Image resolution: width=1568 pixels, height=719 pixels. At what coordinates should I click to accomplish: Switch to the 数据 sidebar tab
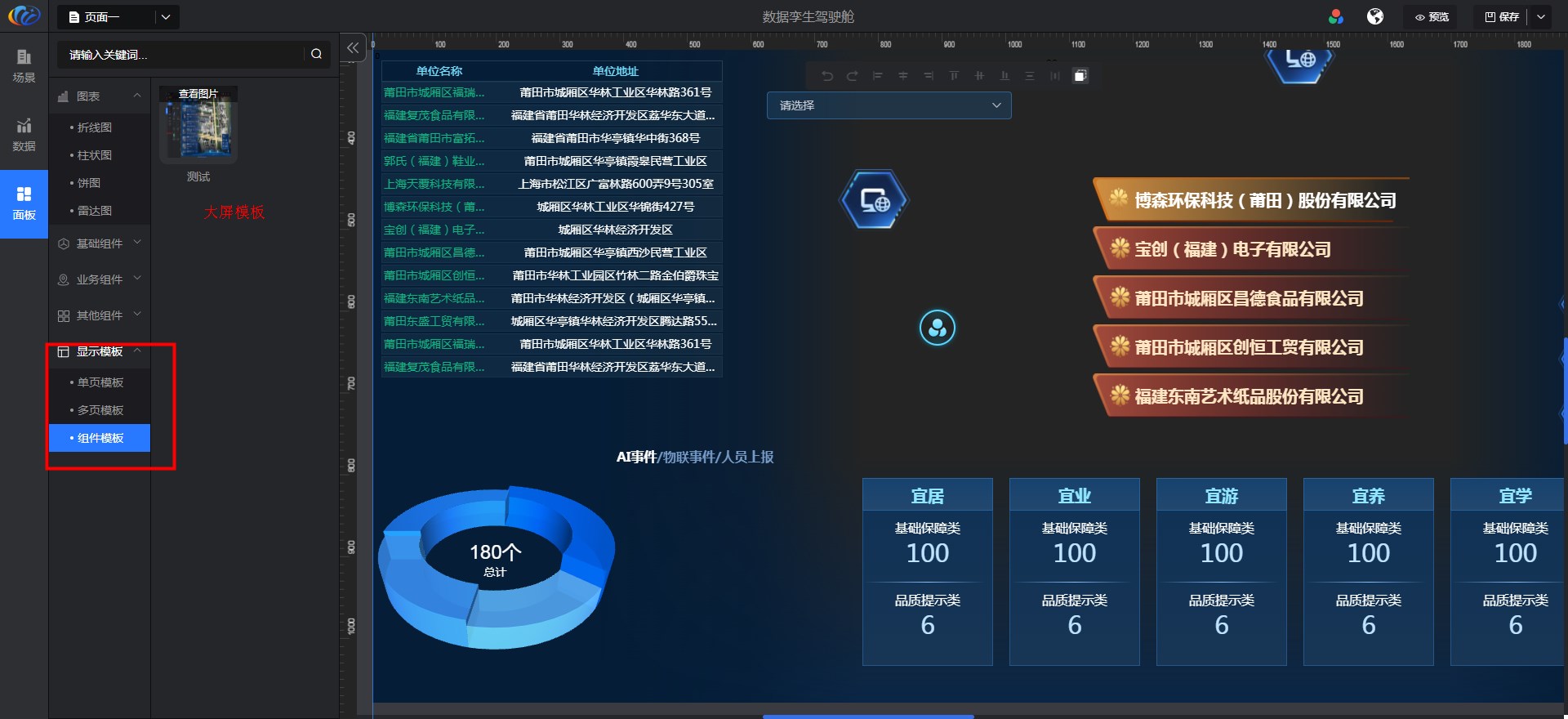click(24, 135)
